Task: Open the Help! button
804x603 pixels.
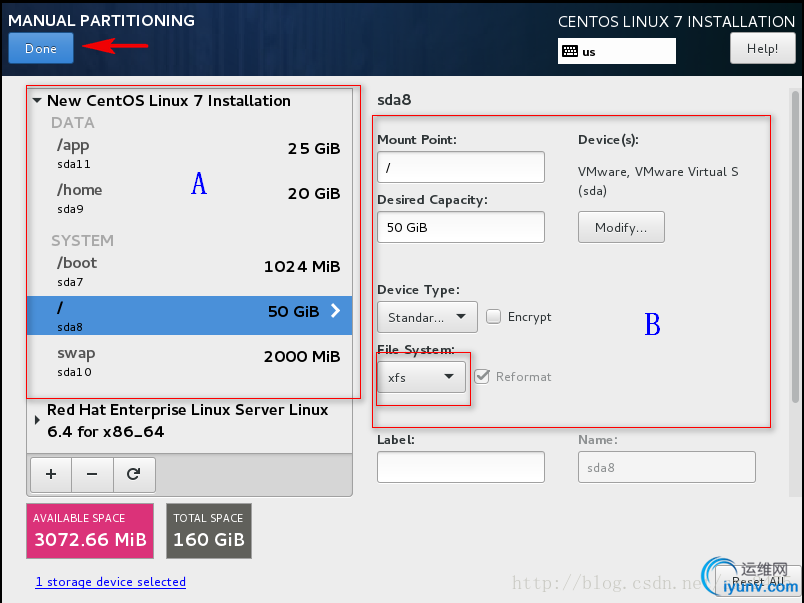Action: coord(762,49)
